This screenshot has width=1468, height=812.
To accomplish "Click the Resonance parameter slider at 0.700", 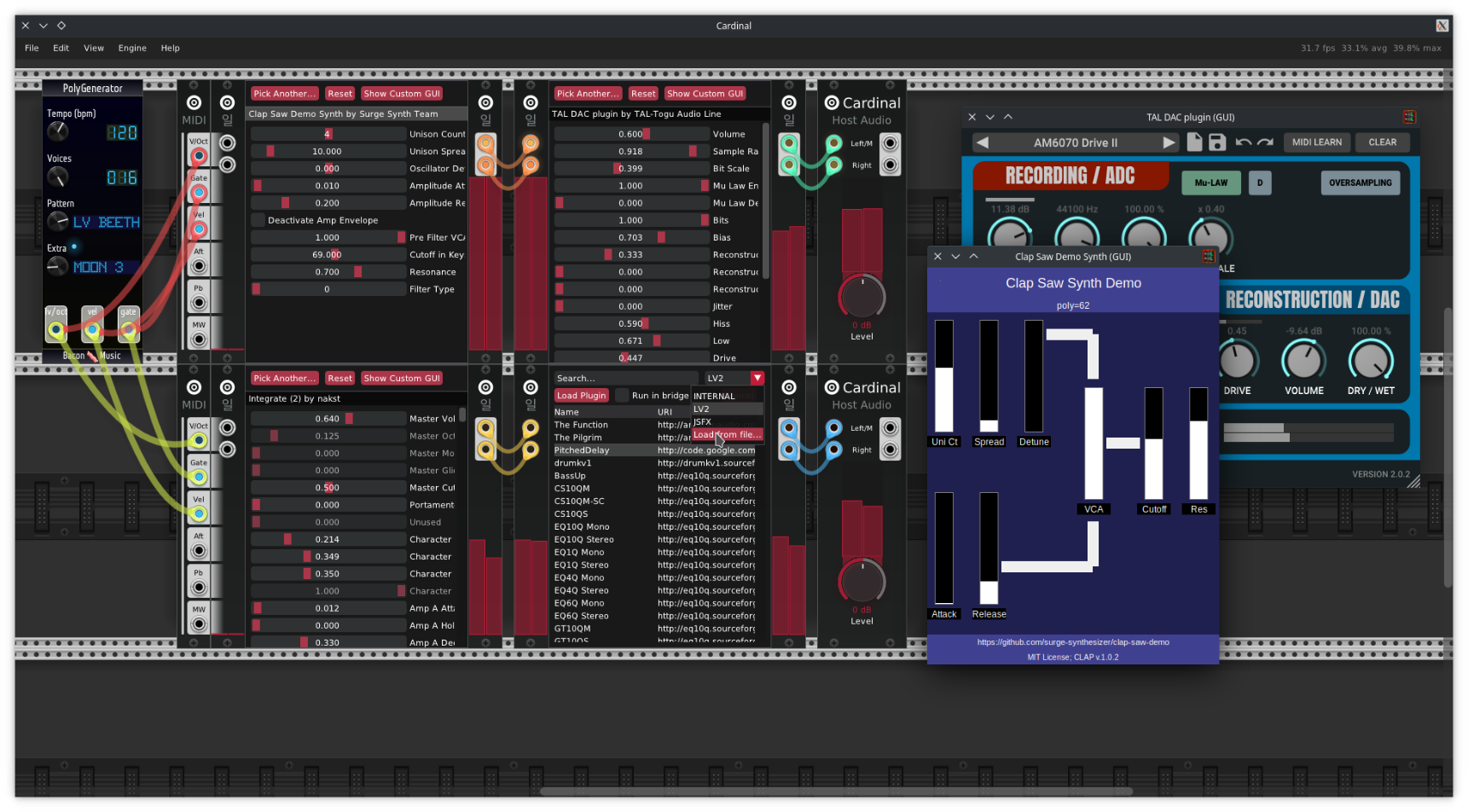I will tap(328, 272).
